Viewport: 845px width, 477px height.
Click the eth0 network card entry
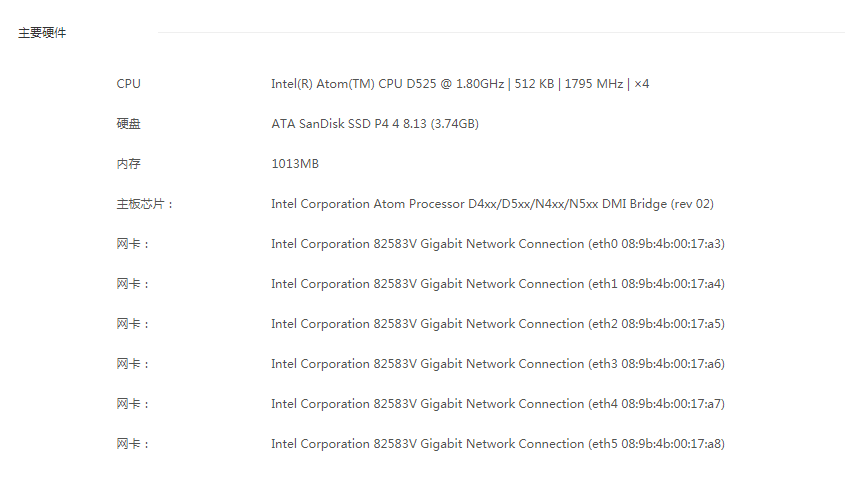[498, 244]
